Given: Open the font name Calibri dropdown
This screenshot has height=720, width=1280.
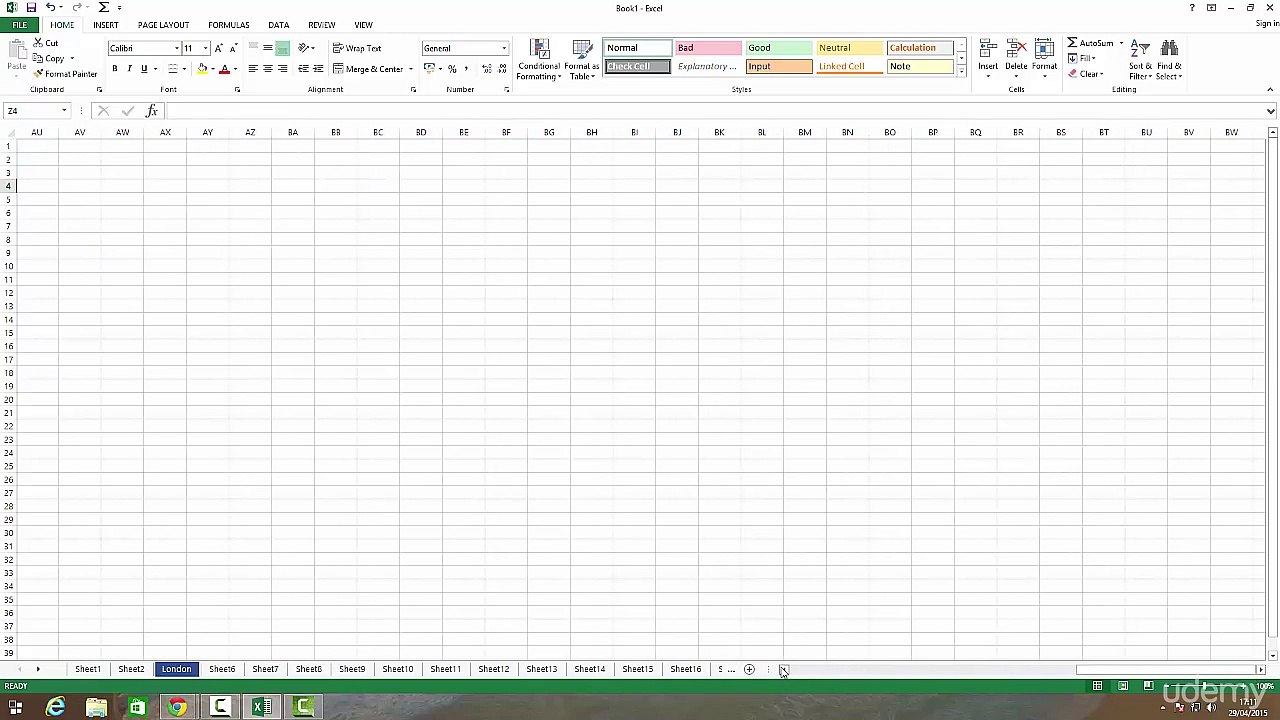Looking at the screenshot, I should [177, 48].
